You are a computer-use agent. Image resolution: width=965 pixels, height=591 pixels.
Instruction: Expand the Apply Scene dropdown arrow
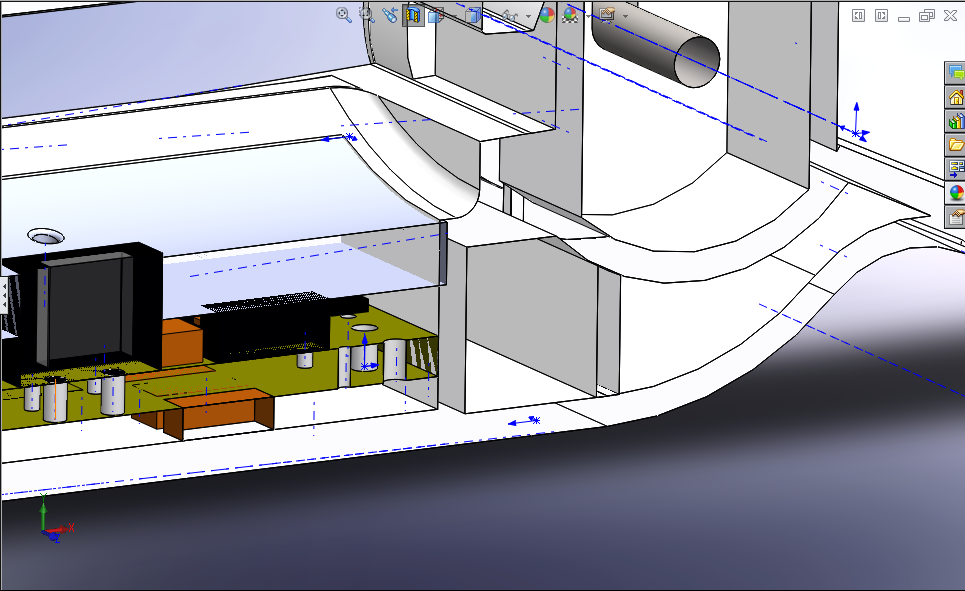tap(588, 17)
